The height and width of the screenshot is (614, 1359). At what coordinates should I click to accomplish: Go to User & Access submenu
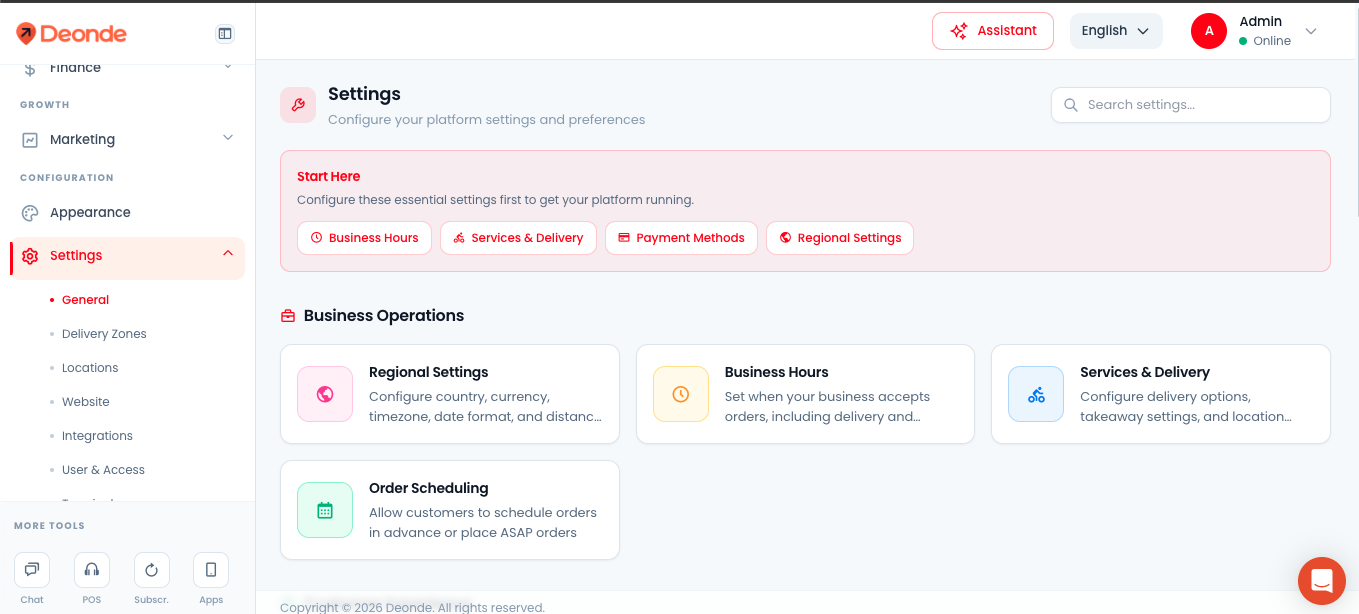[x=103, y=470]
